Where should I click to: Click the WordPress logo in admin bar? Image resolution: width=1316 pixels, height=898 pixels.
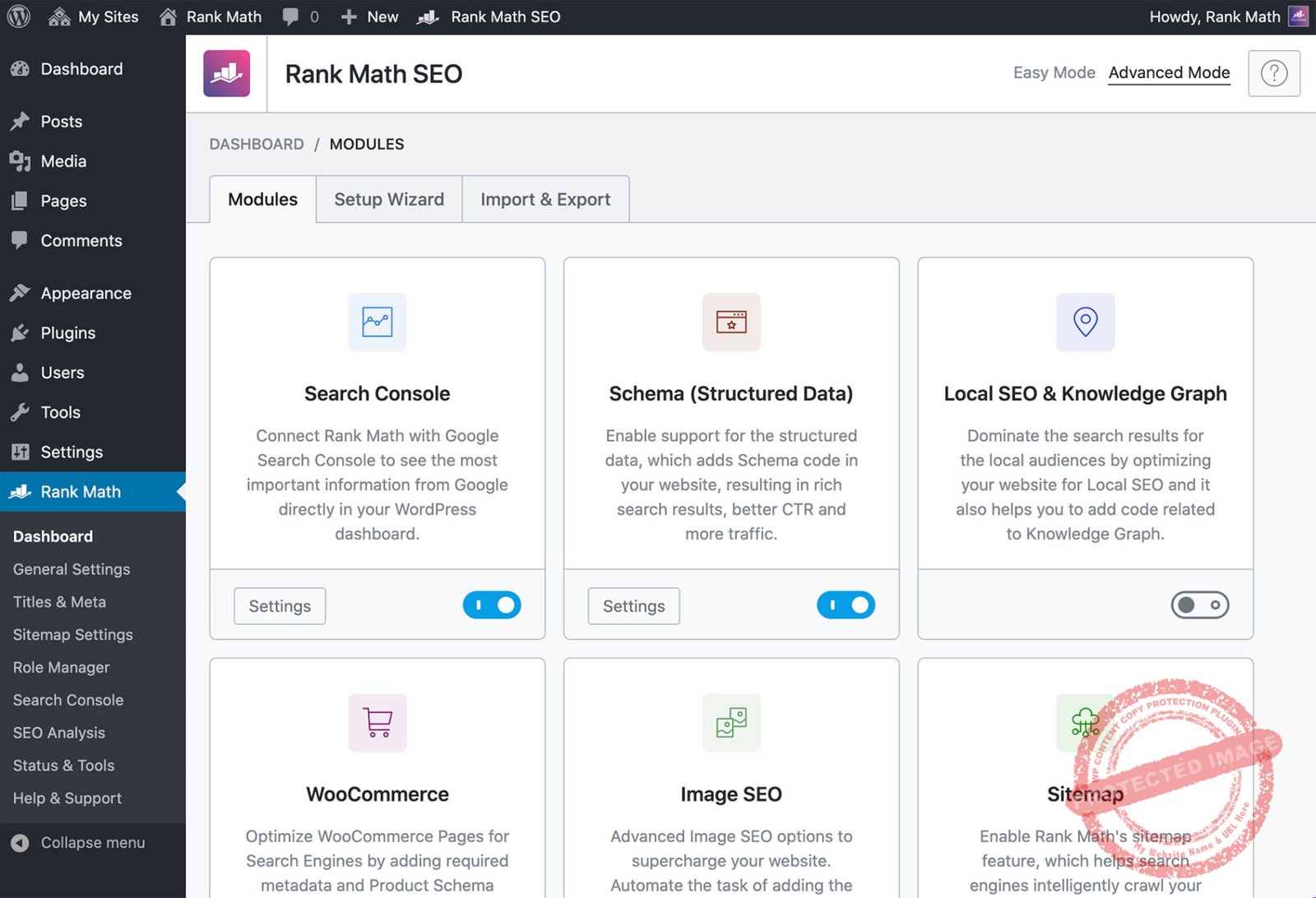[x=18, y=16]
